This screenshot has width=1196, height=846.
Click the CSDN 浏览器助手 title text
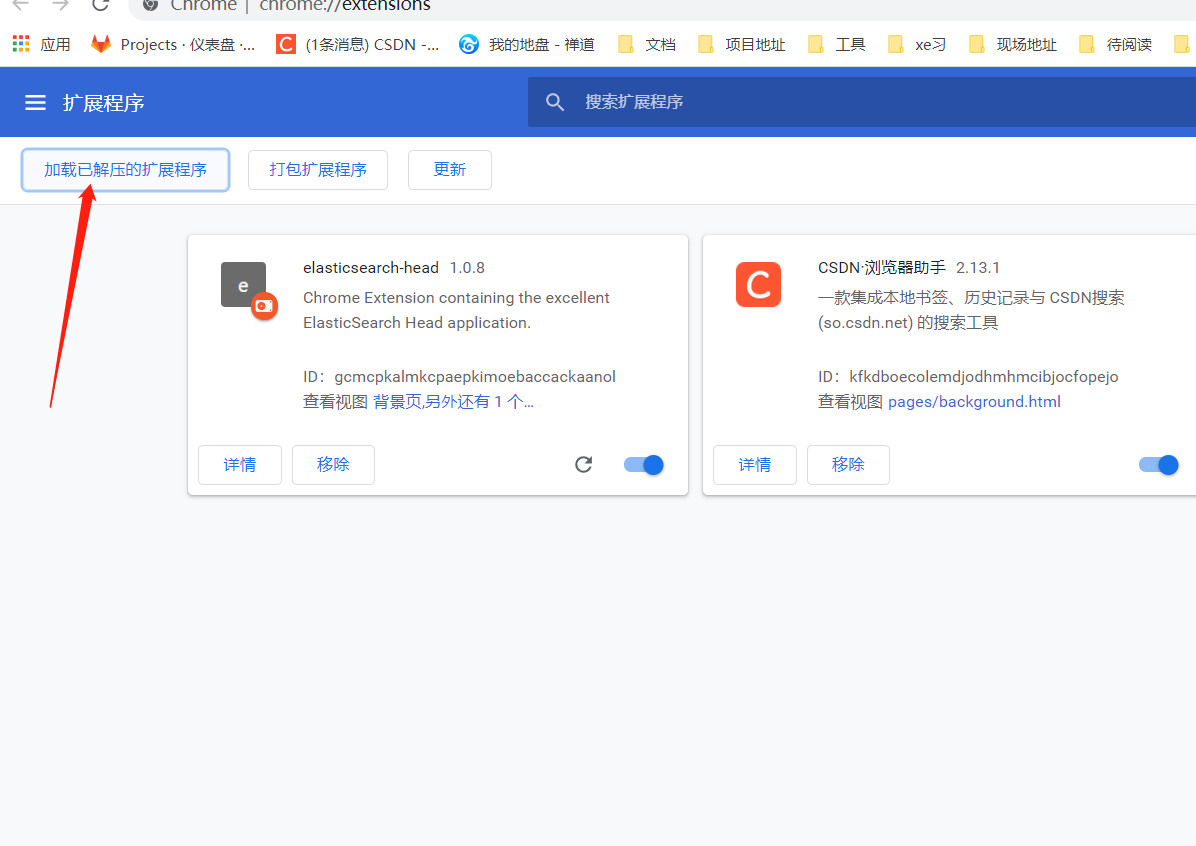[882, 268]
